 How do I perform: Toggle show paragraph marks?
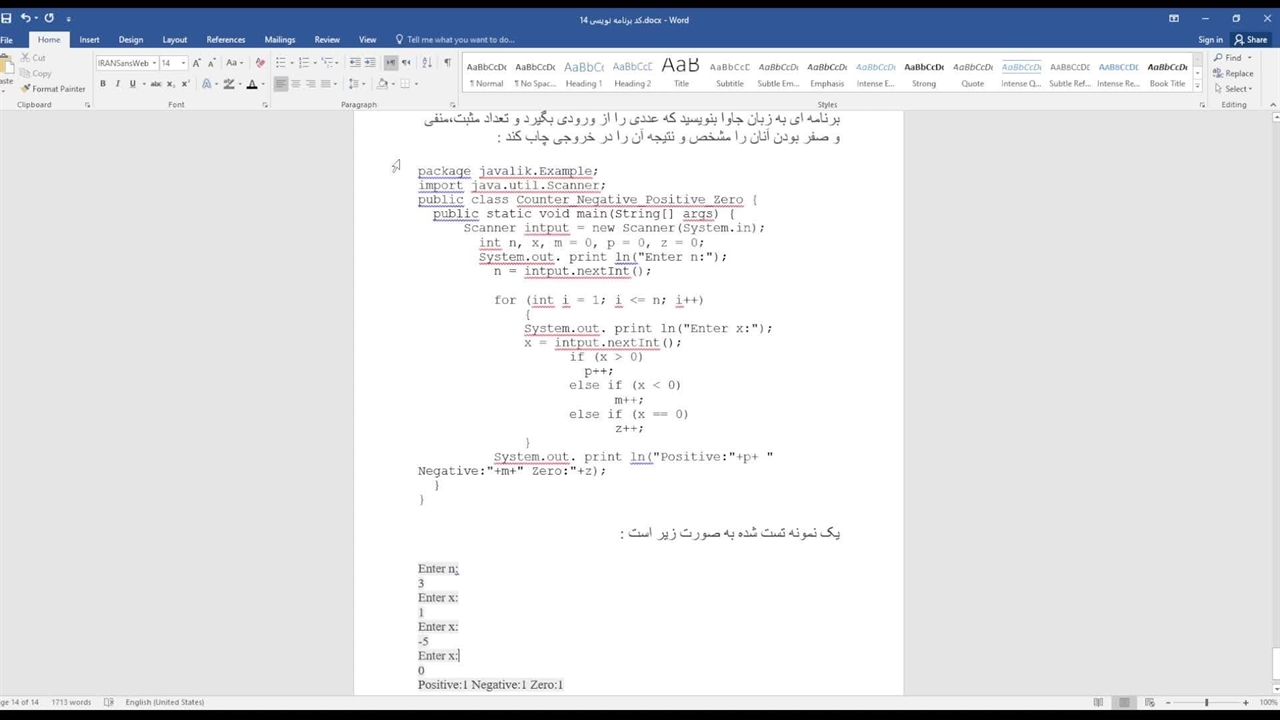447,63
